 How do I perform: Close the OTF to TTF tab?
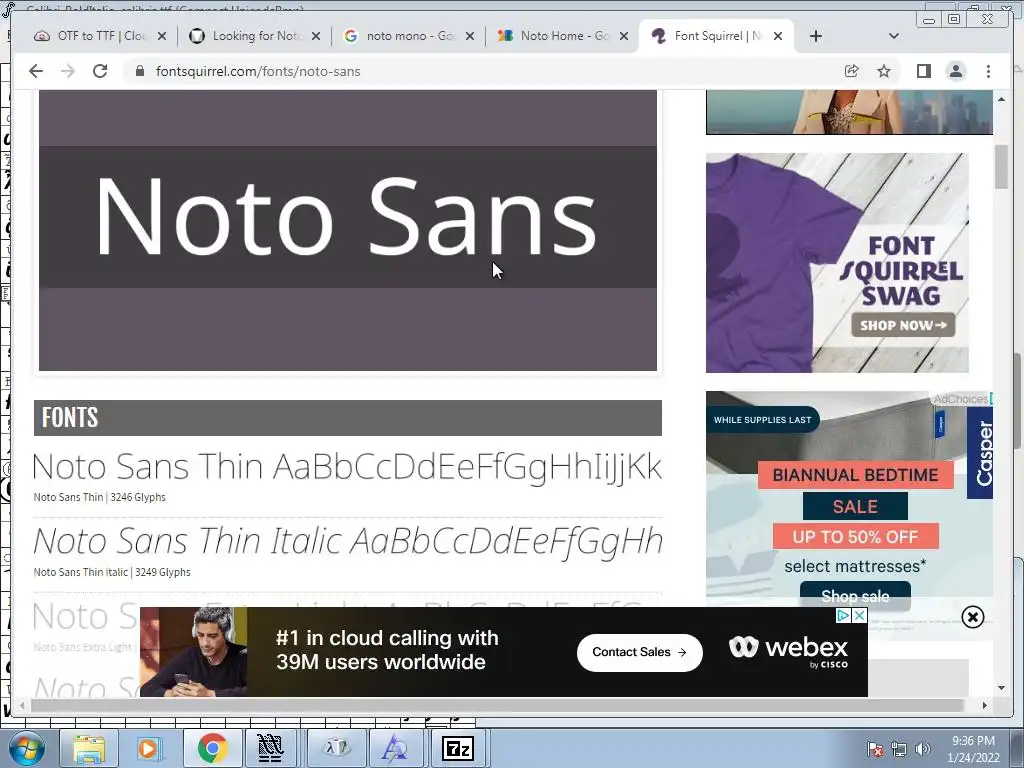tap(162, 36)
